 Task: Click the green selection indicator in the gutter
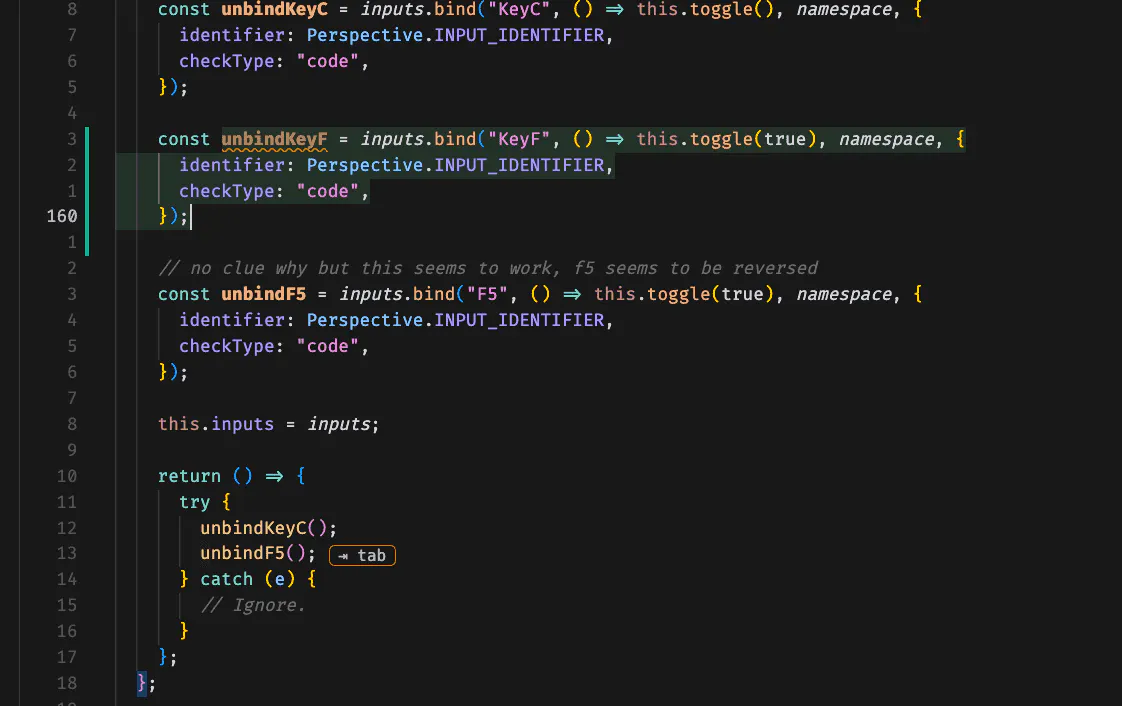[x=86, y=180]
